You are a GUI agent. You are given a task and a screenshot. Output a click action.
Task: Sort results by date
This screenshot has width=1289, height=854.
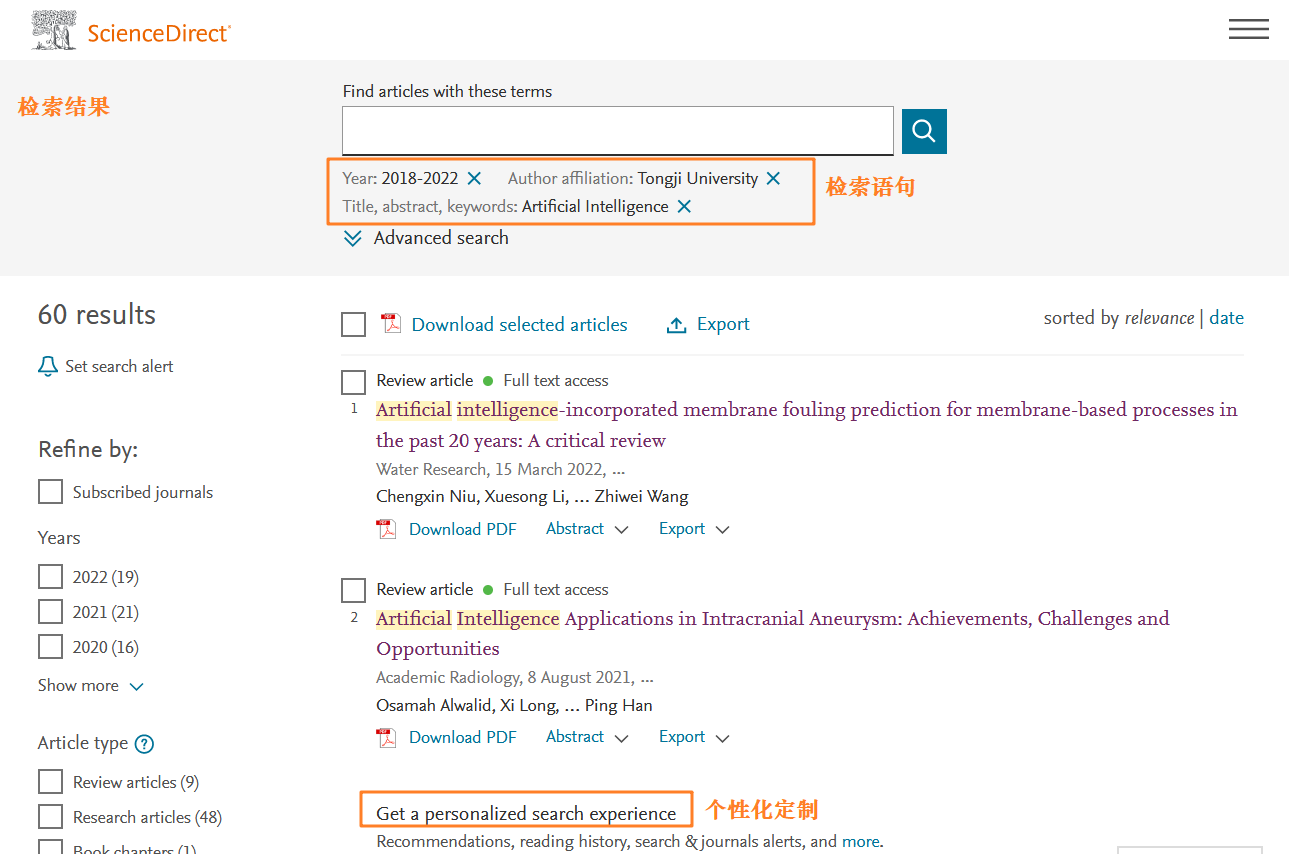pos(1226,318)
